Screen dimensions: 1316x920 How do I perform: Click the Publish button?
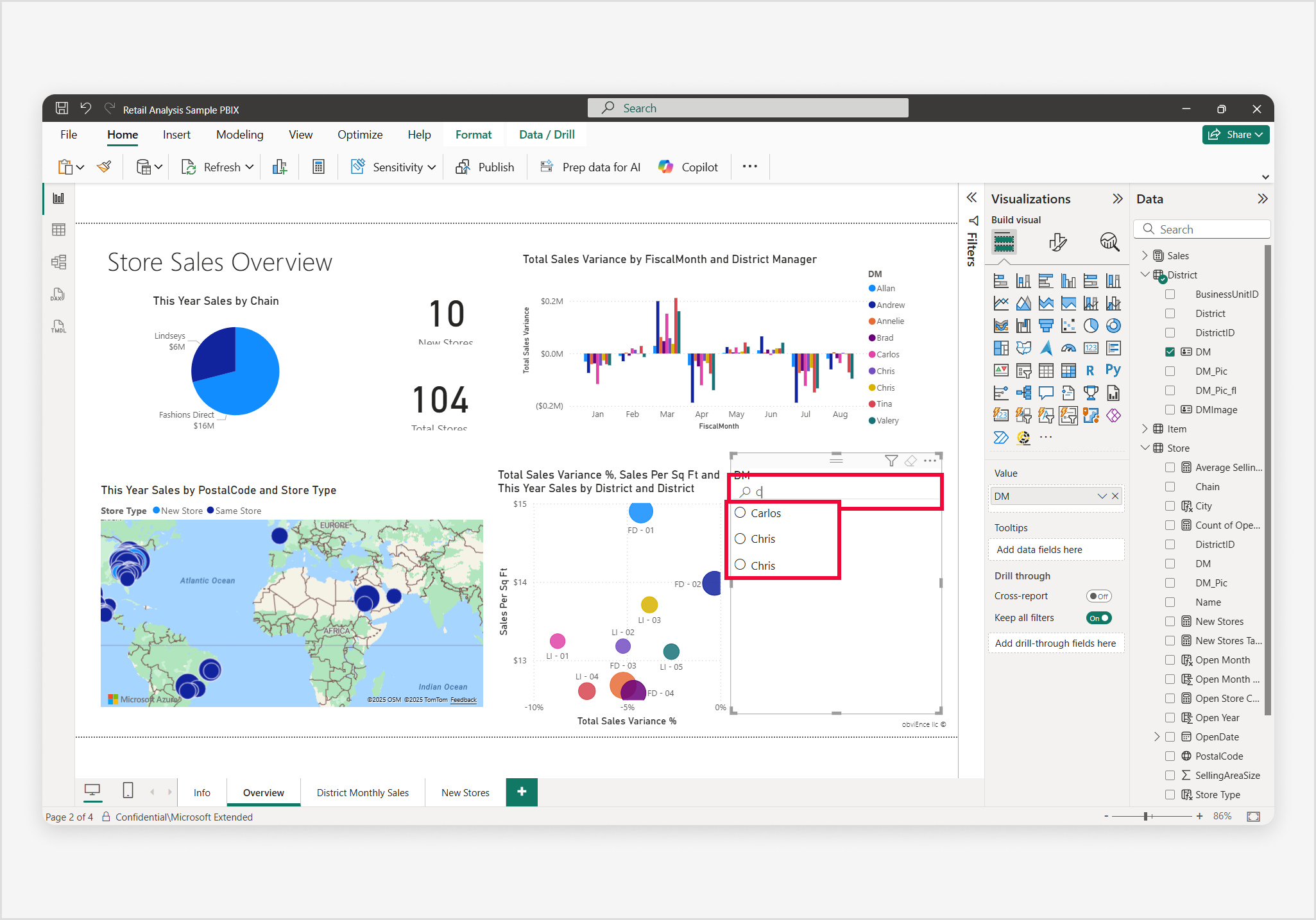tap(485, 167)
